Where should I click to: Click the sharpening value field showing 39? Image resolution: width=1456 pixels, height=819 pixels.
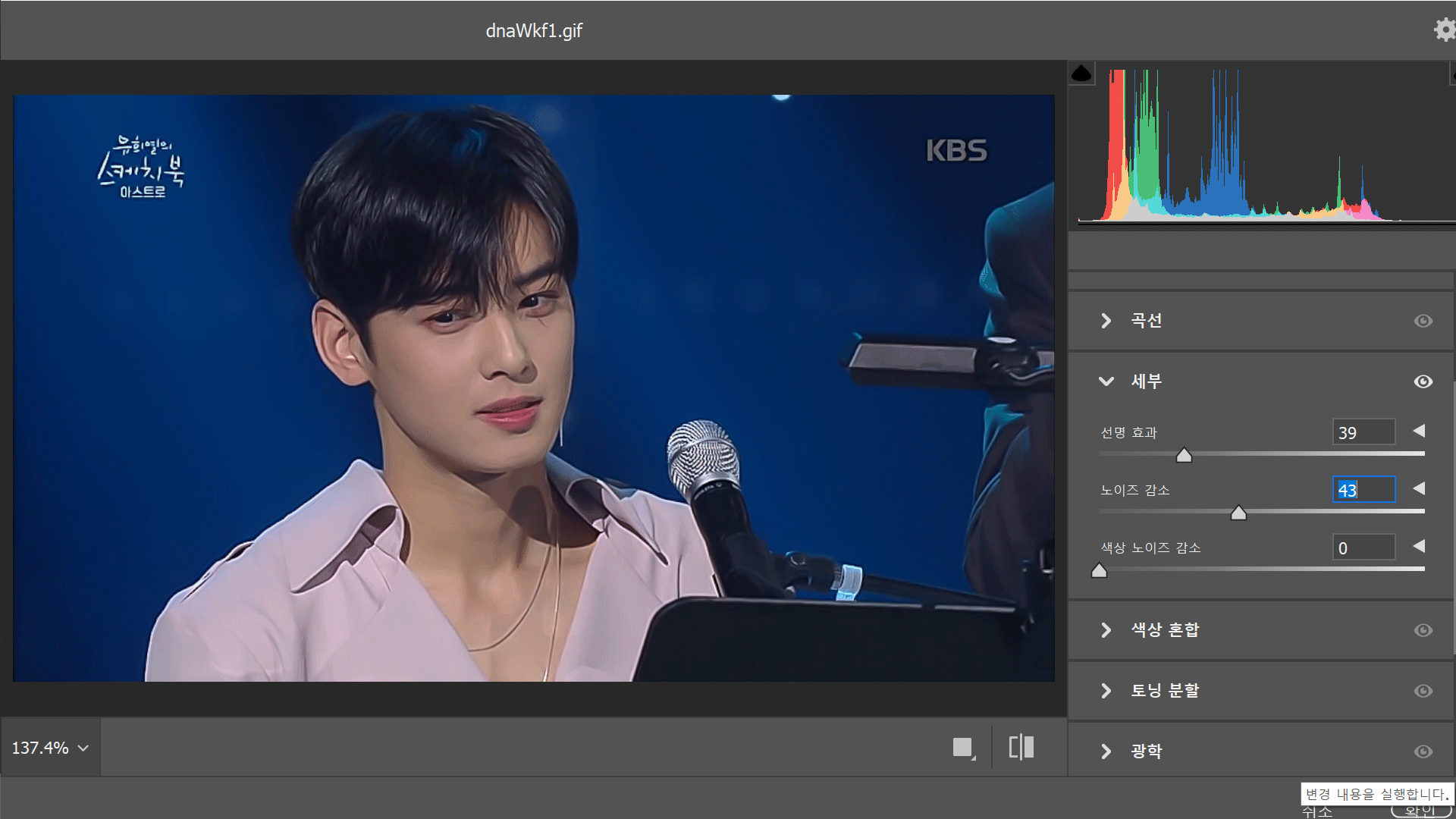coord(1363,432)
